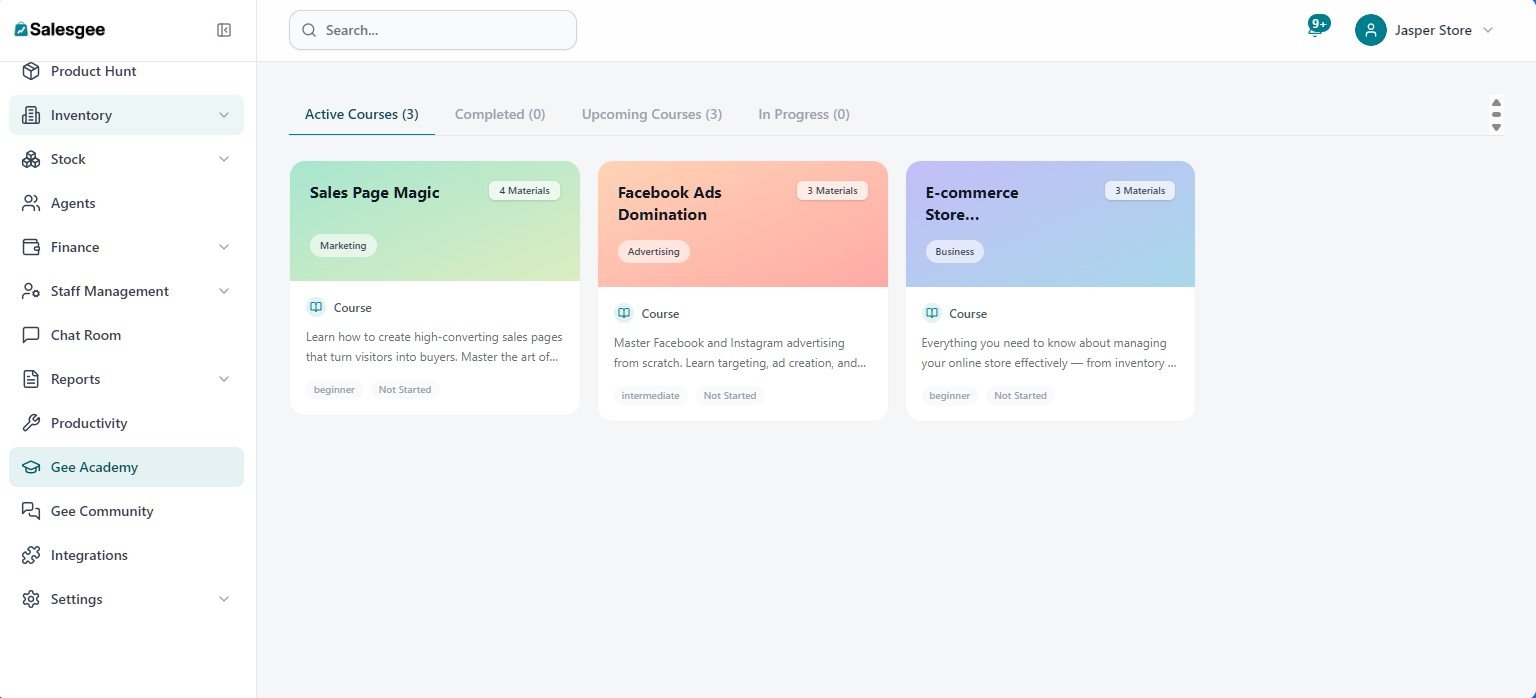Viewport: 1536px width, 698px height.
Task: Select the Product Hunt sidebar icon
Action: coord(31,71)
